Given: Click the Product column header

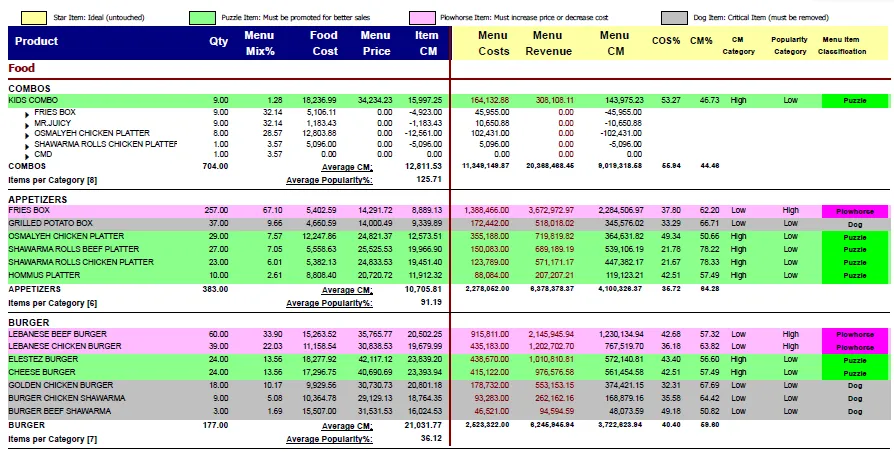Looking at the screenshot, I should coord(36,41).
